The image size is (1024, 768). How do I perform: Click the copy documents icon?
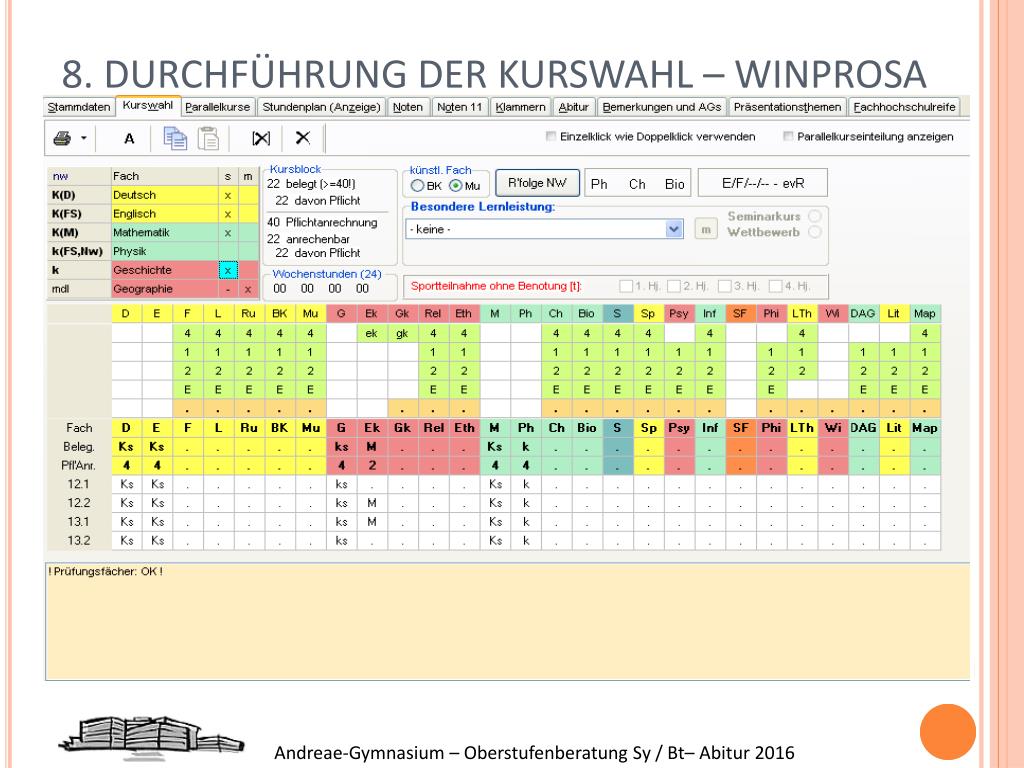(175, 138)
